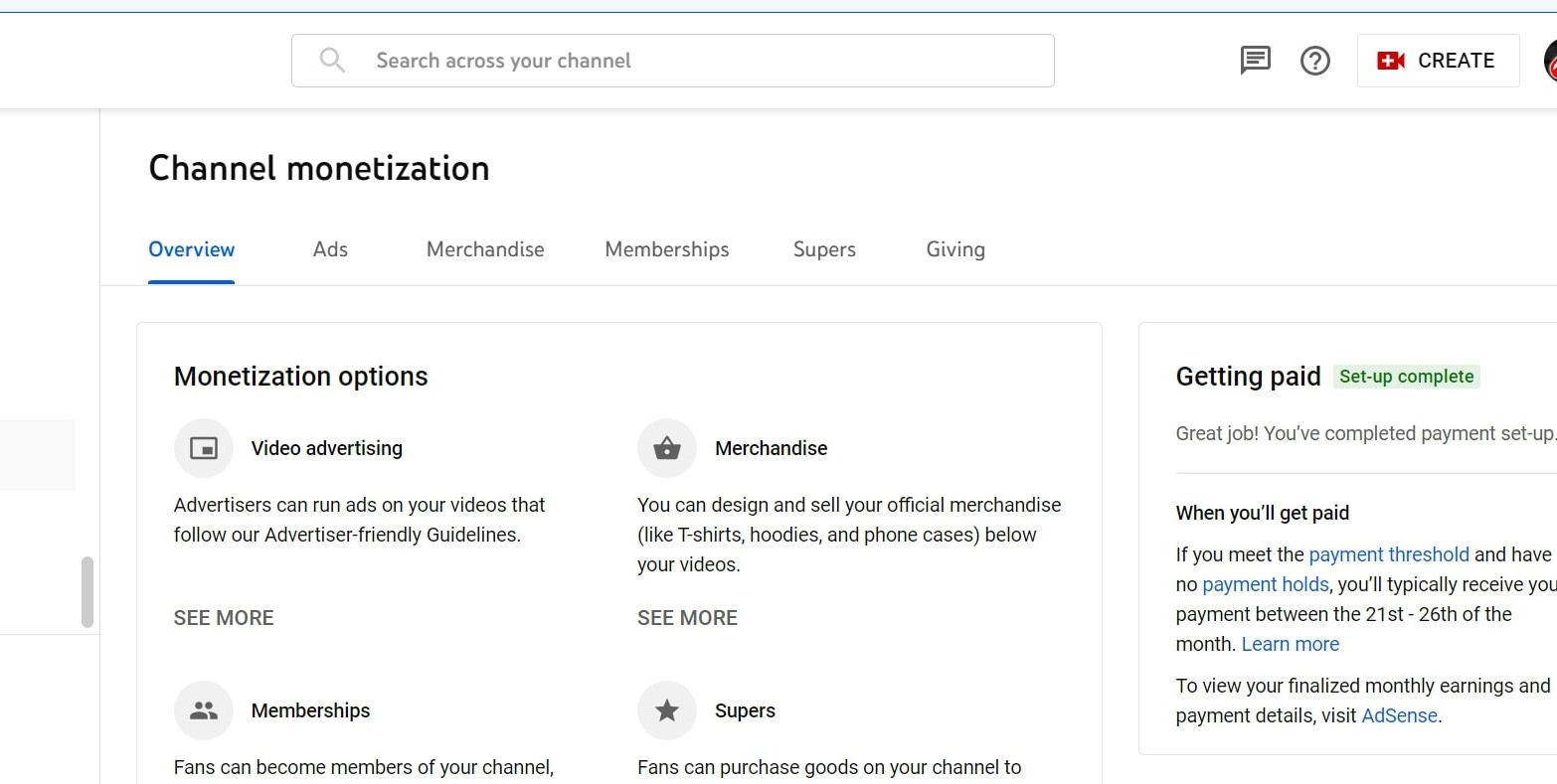
Task: Click the search magnifier icon
Action: pos(332,61)
